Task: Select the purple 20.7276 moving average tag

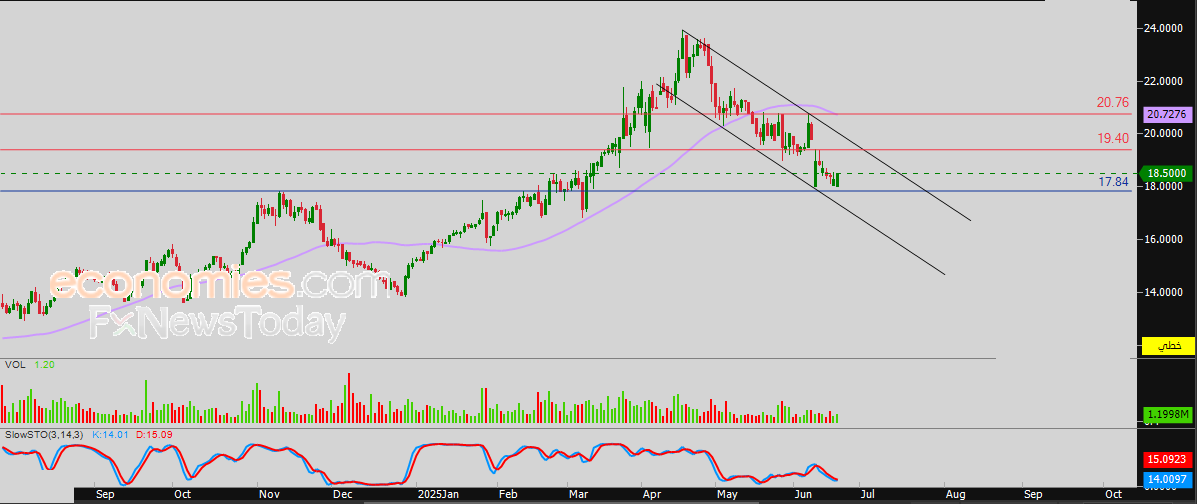Action: pos(1167,115)
